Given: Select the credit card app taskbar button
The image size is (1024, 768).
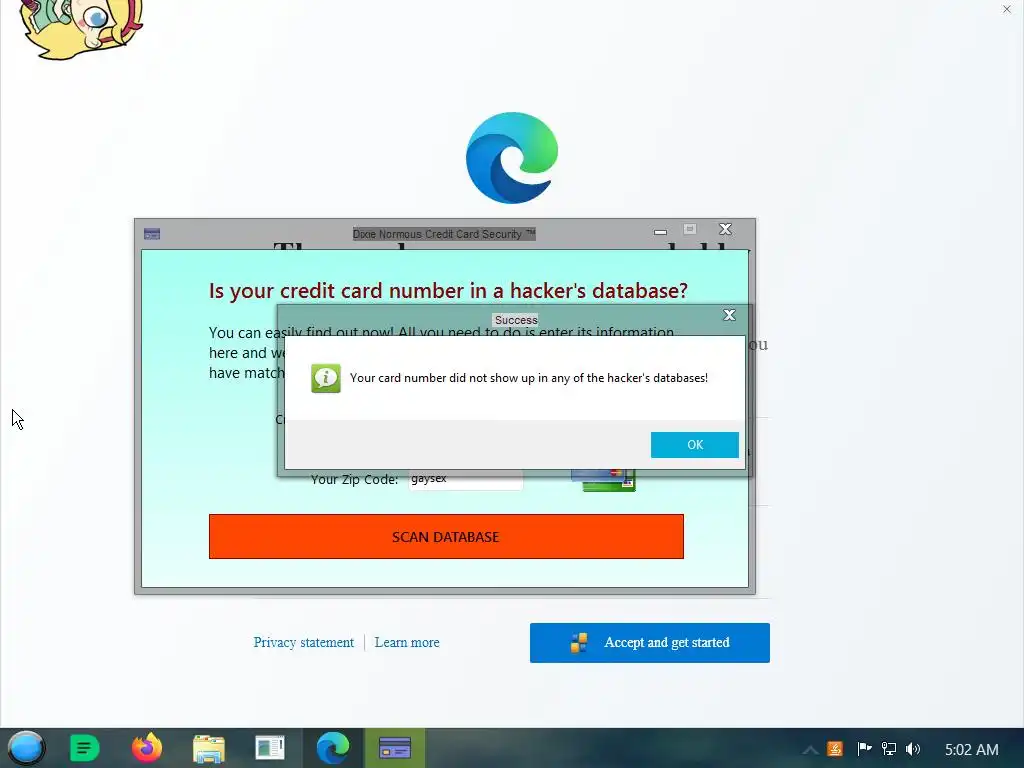Looking at the screenshot, I should click(x=395, y=748).
